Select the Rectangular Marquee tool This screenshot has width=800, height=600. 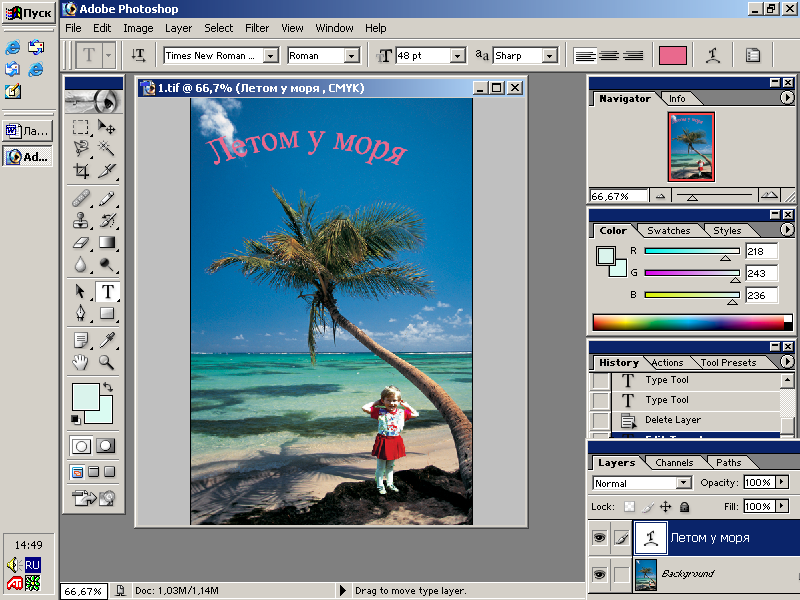point(81,126)
